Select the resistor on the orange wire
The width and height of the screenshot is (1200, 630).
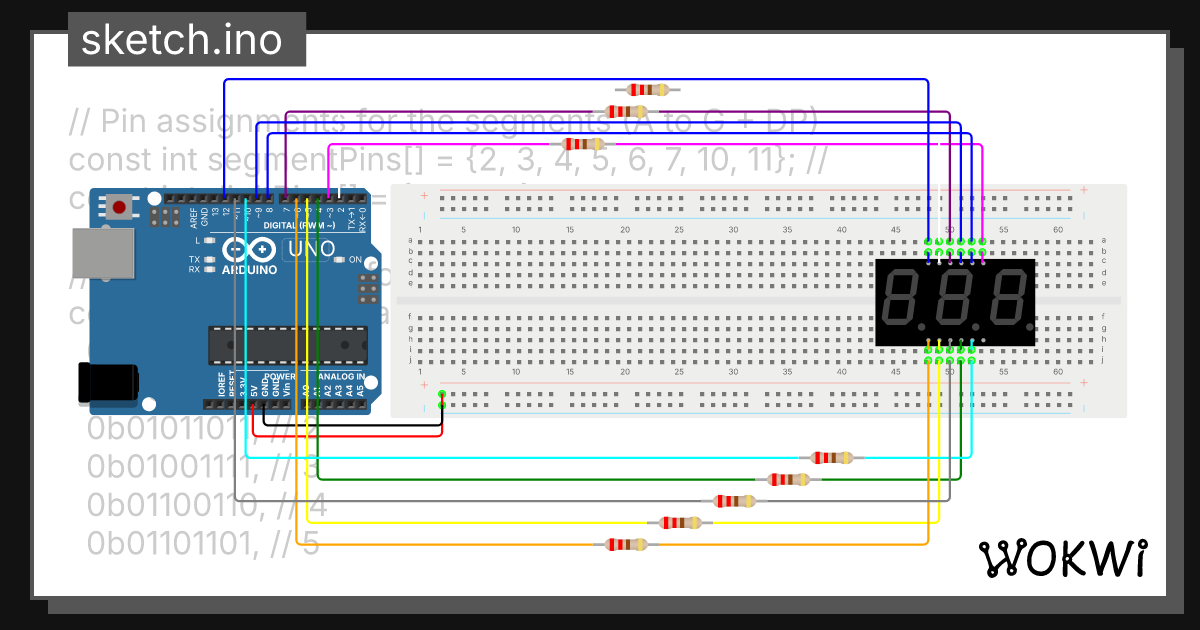625,543
